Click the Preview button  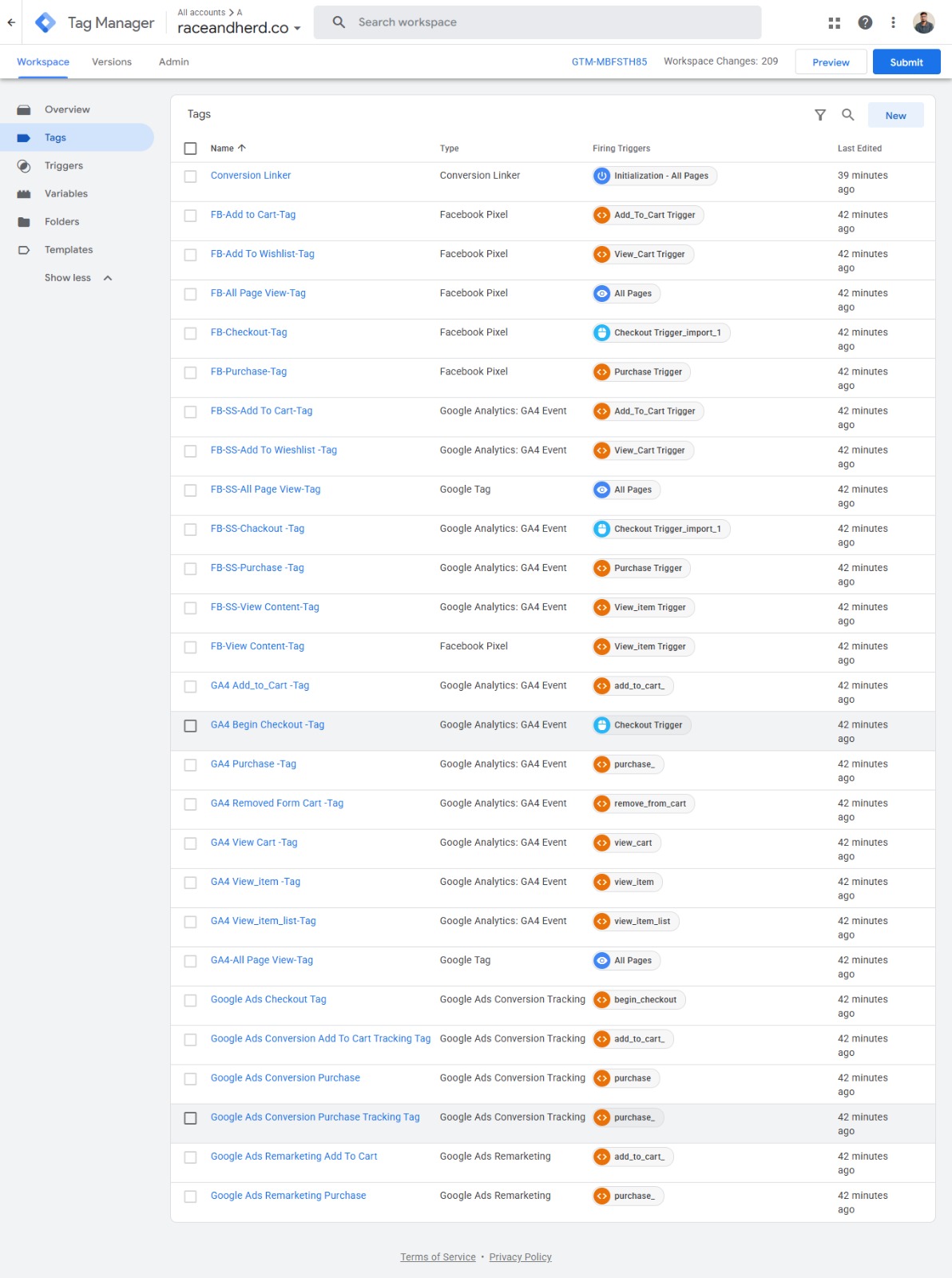click(x=831, y=62)
